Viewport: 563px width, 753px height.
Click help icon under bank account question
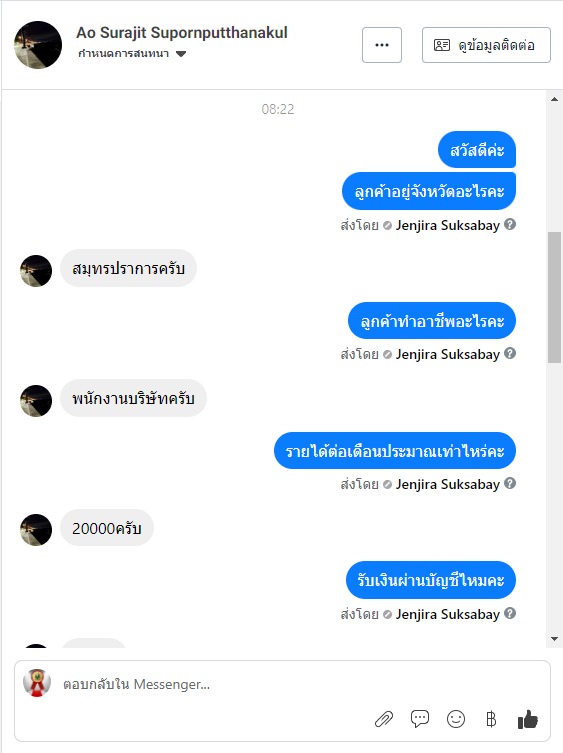(510, 613)
